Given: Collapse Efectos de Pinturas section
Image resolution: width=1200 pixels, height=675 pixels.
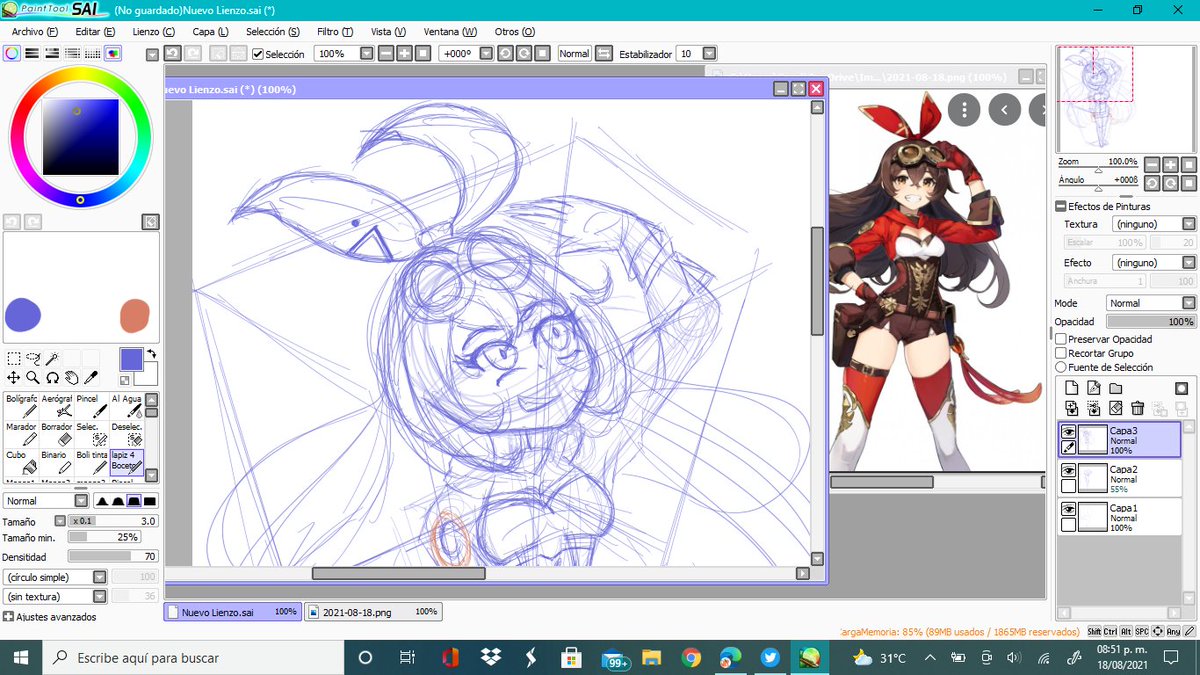Looking at the screenshot, I should coord(1061,206).
